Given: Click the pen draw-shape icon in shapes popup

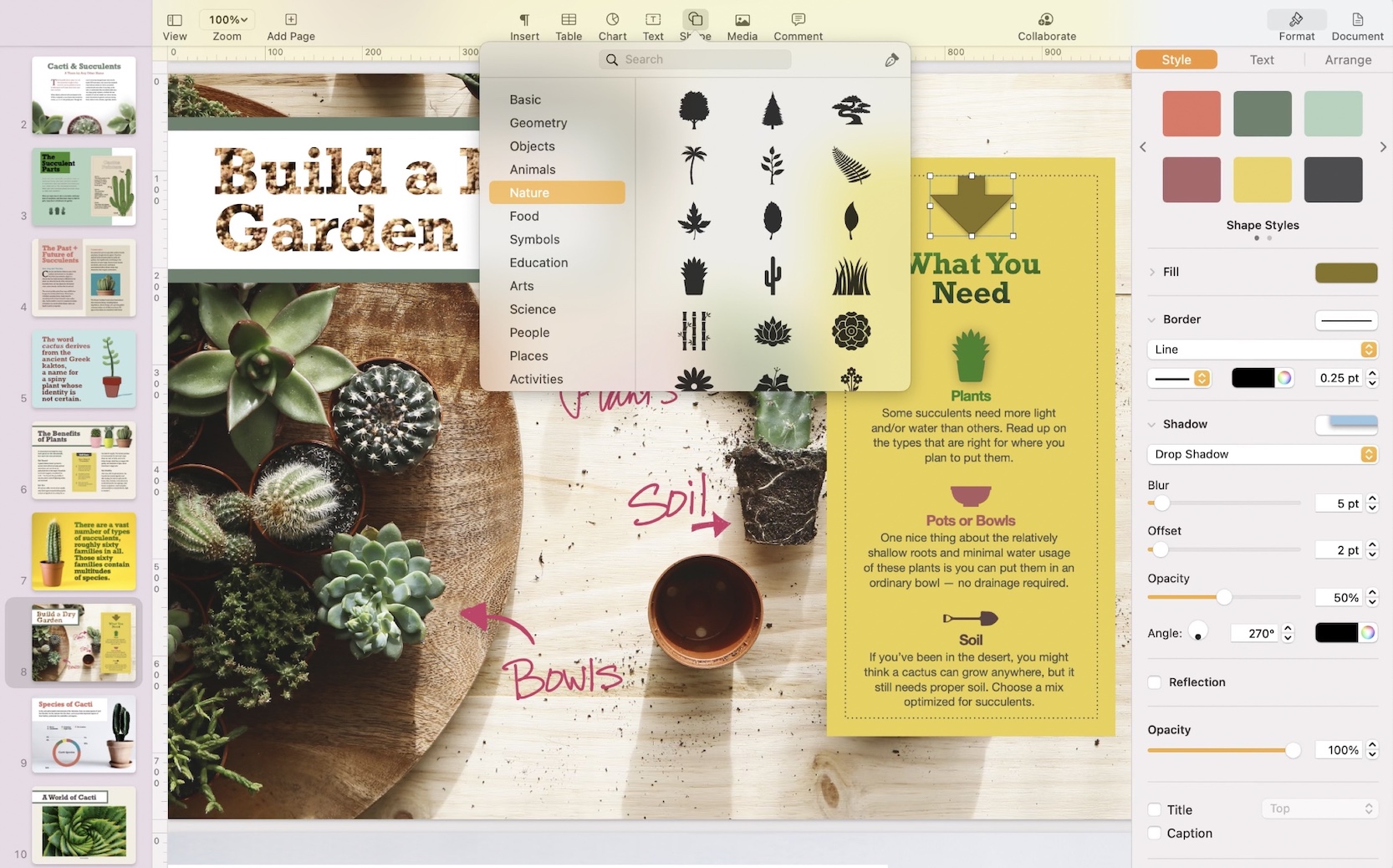Looking at the screenshot, I should tap(891, 60).
